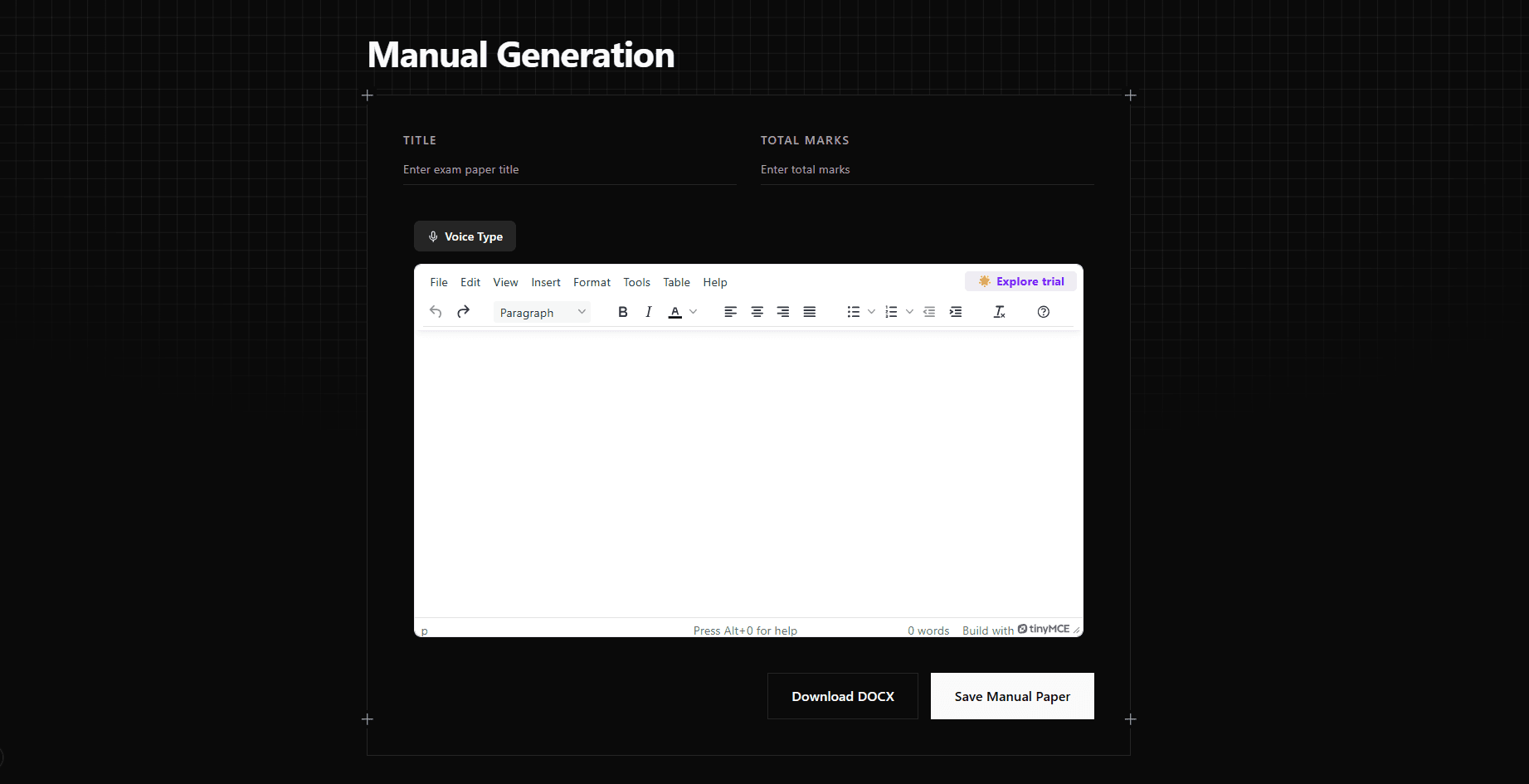The height and width of the screenshot is (784, 1529).
Task: Click Save Manual Paper
Action: tap(1012, 696)
